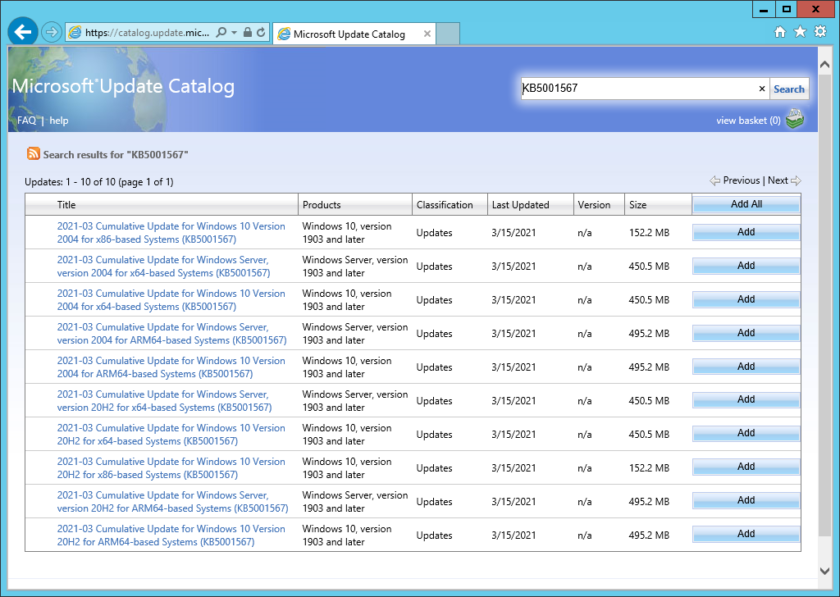View the security lock icon in address bar
Viewport: 840px width, 597px height.
[x=248, y=33]
